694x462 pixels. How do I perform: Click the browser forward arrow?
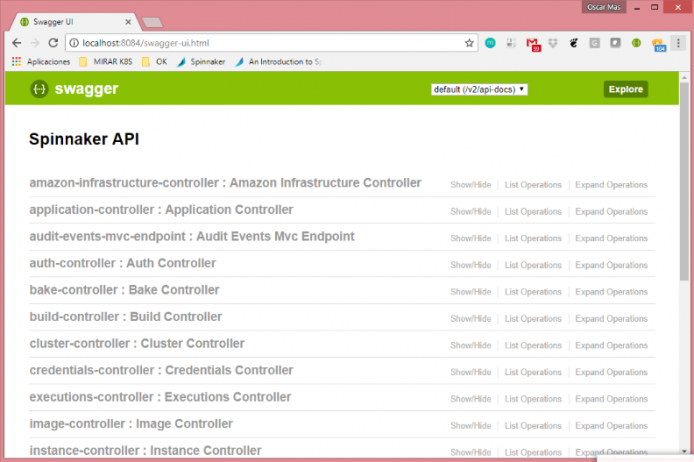click(35, 43)
